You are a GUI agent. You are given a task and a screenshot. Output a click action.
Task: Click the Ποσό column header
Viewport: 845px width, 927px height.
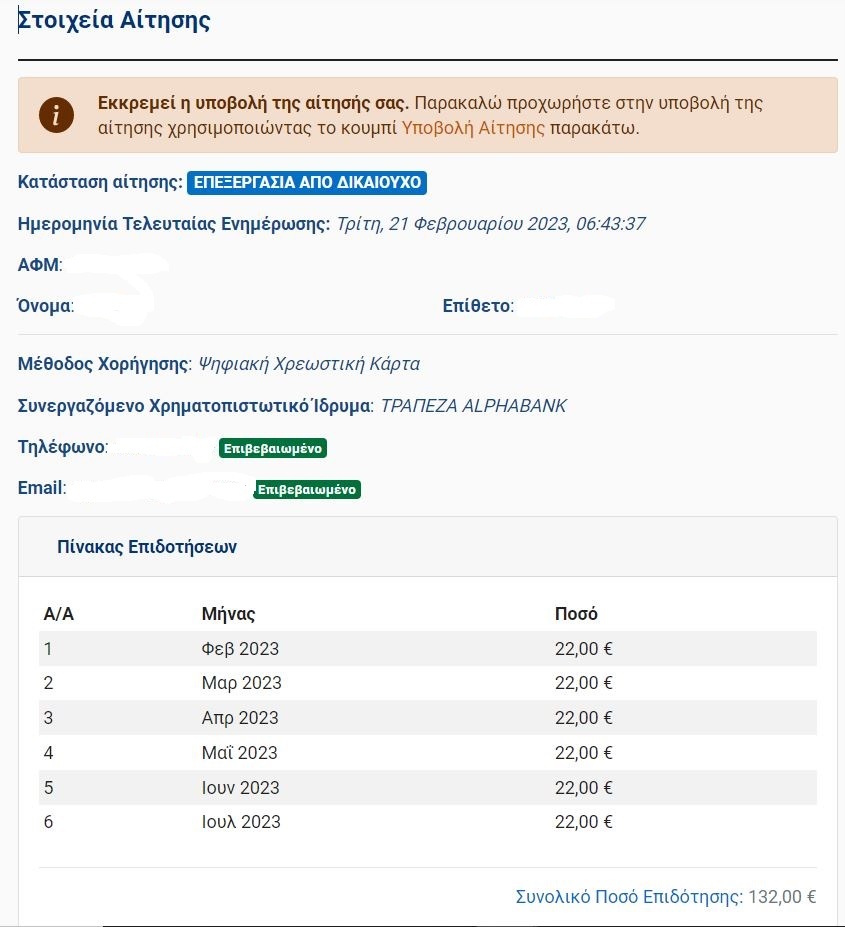coord(576,613)
